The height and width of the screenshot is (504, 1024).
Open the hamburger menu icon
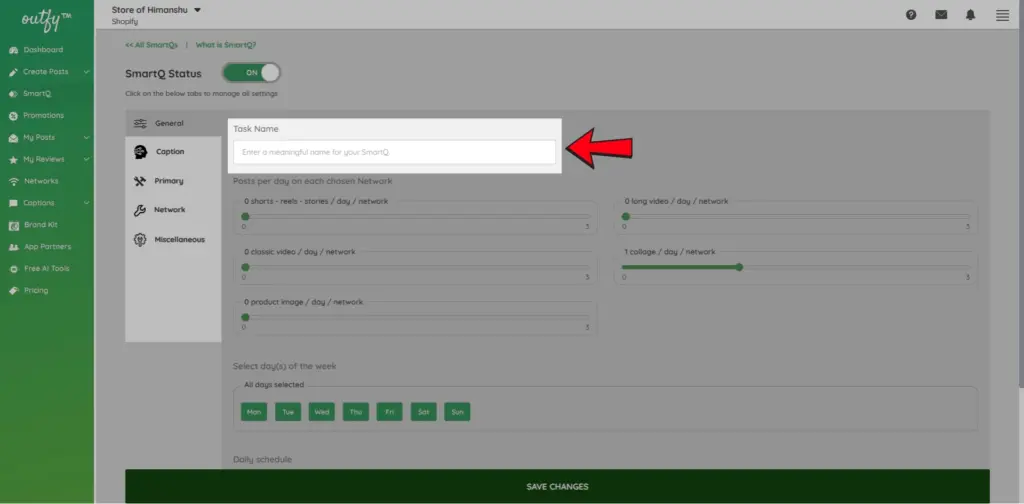click(1002, 15)
